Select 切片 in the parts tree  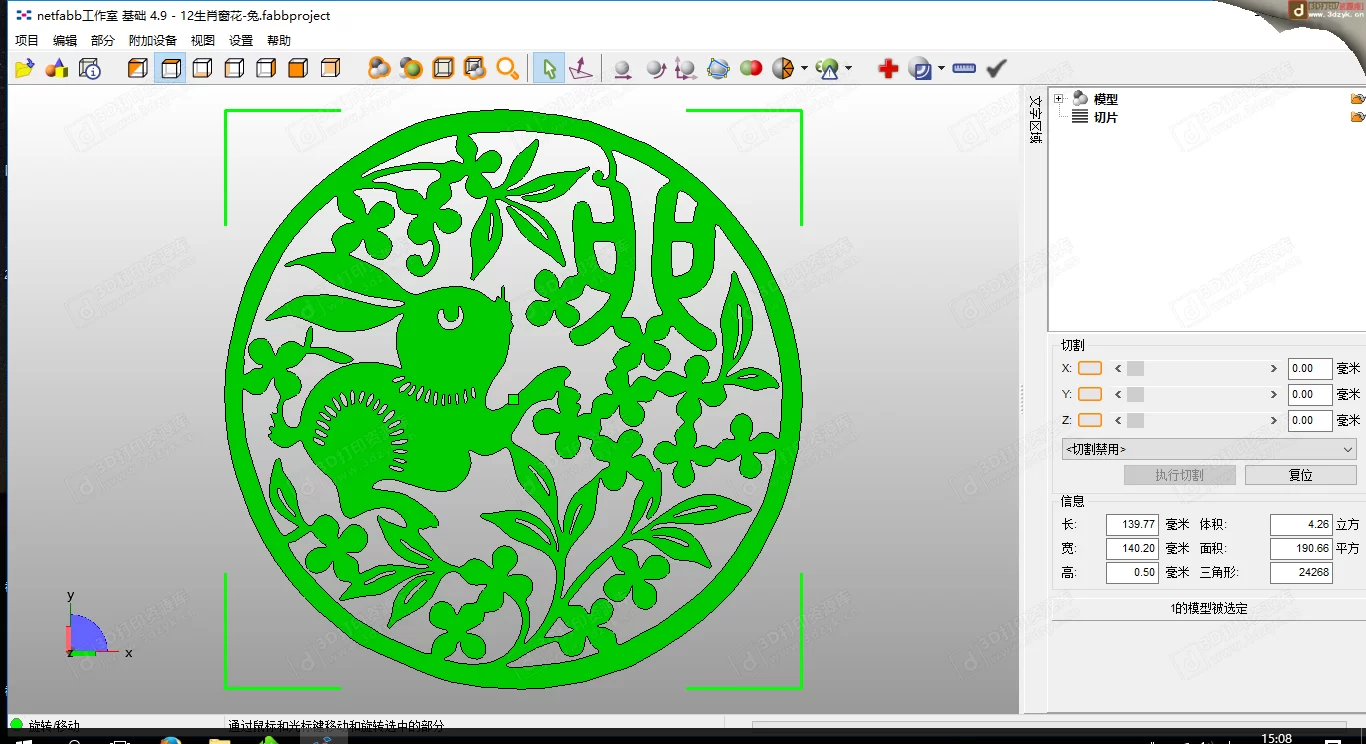click(1105, 117)
